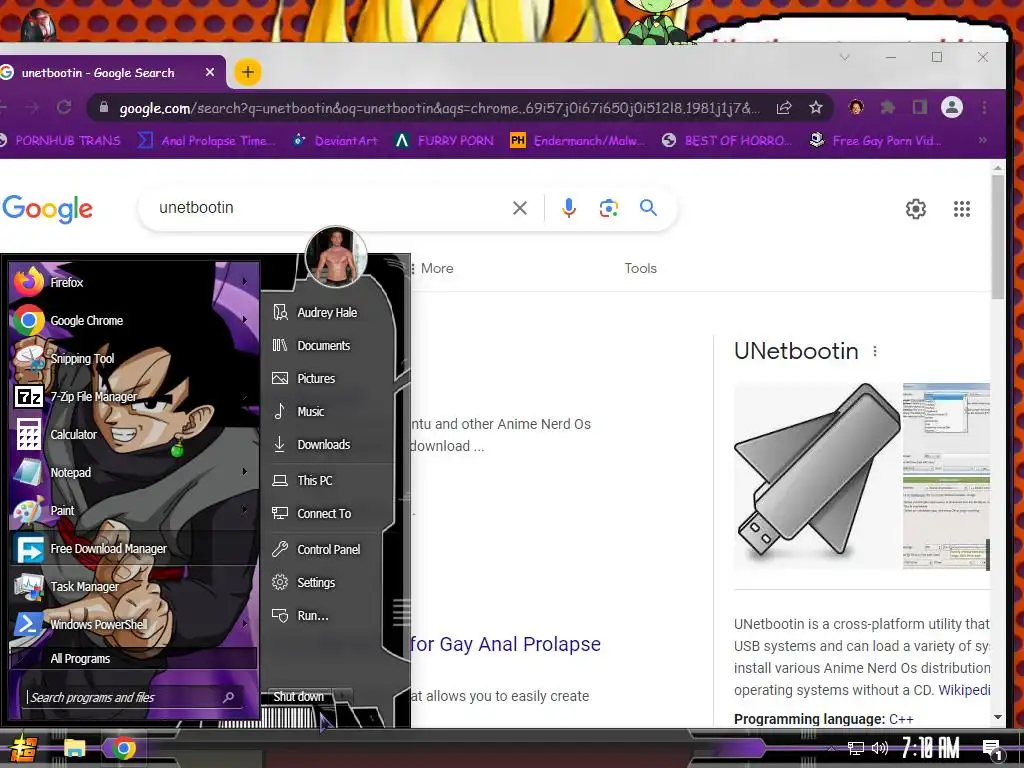Viewport: 1024px width, 768px height.
Task: Open Chrome three-dot menu
Action: click(984, 107)
